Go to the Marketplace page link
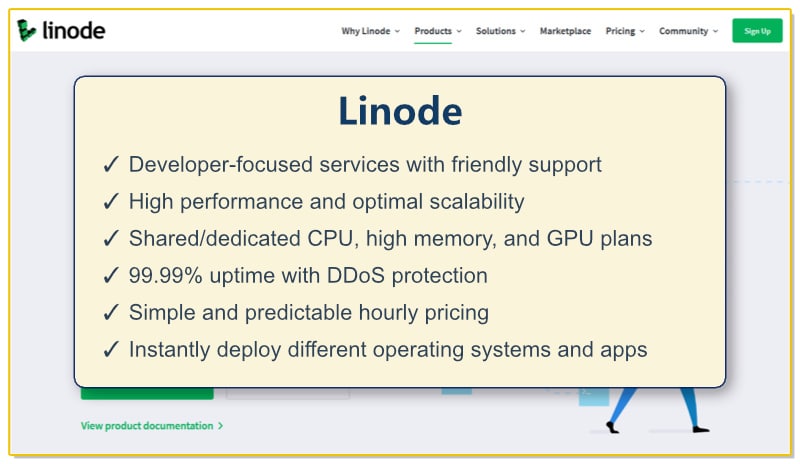 (x=565, y=31)
